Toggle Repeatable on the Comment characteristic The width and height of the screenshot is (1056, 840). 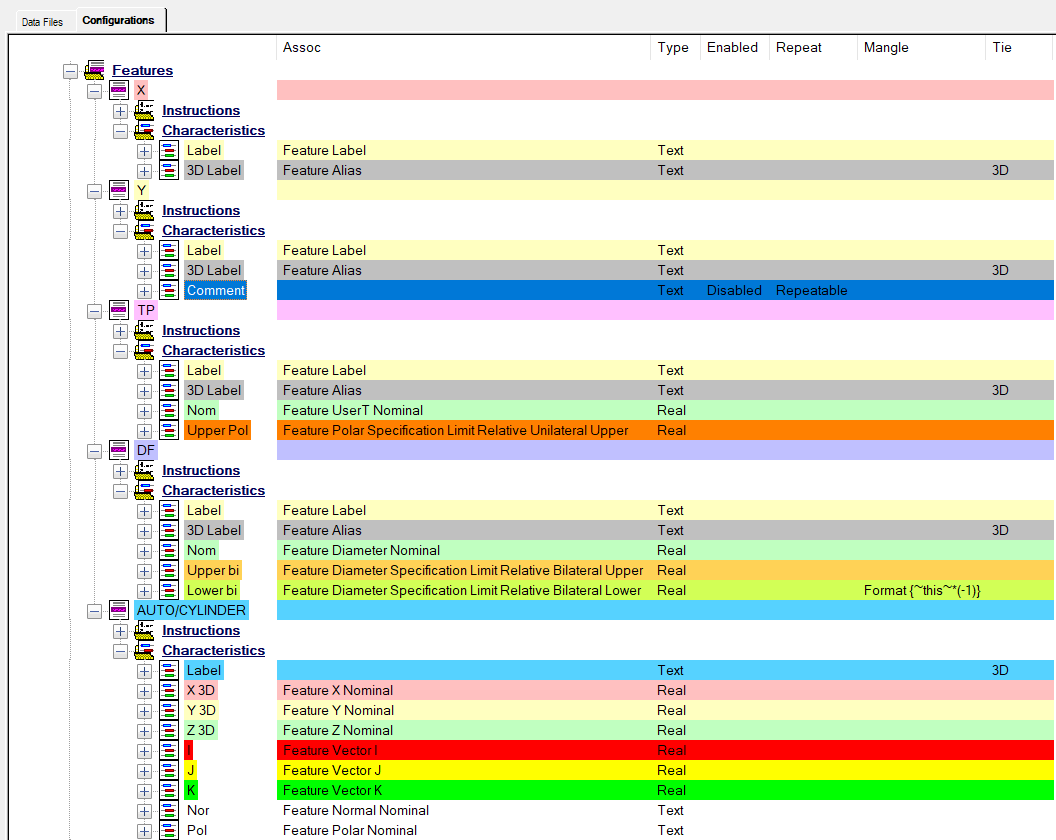click(x=811, y=290)
